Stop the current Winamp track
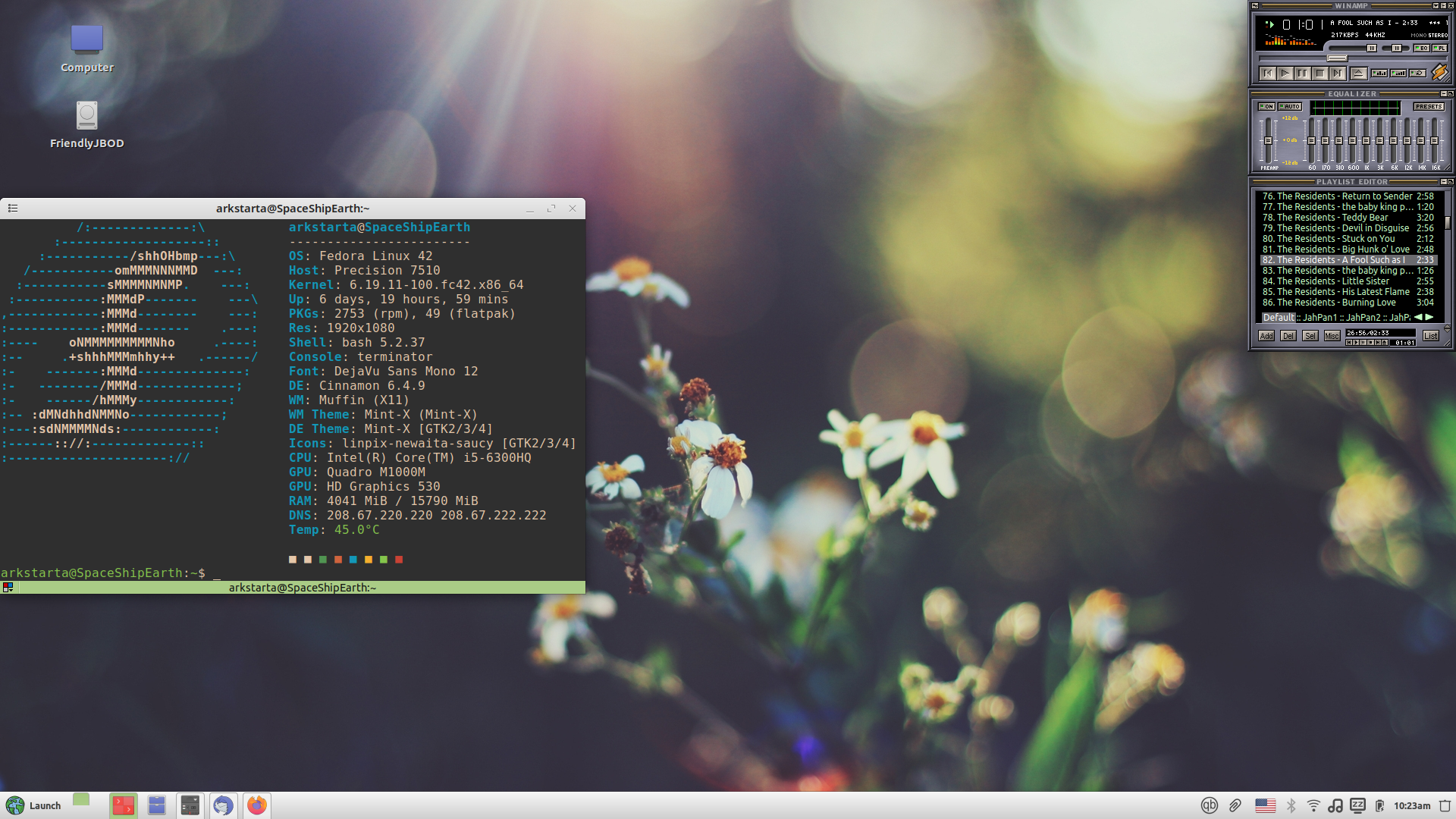The image size is (1456, 819). tap(1320, 74)
